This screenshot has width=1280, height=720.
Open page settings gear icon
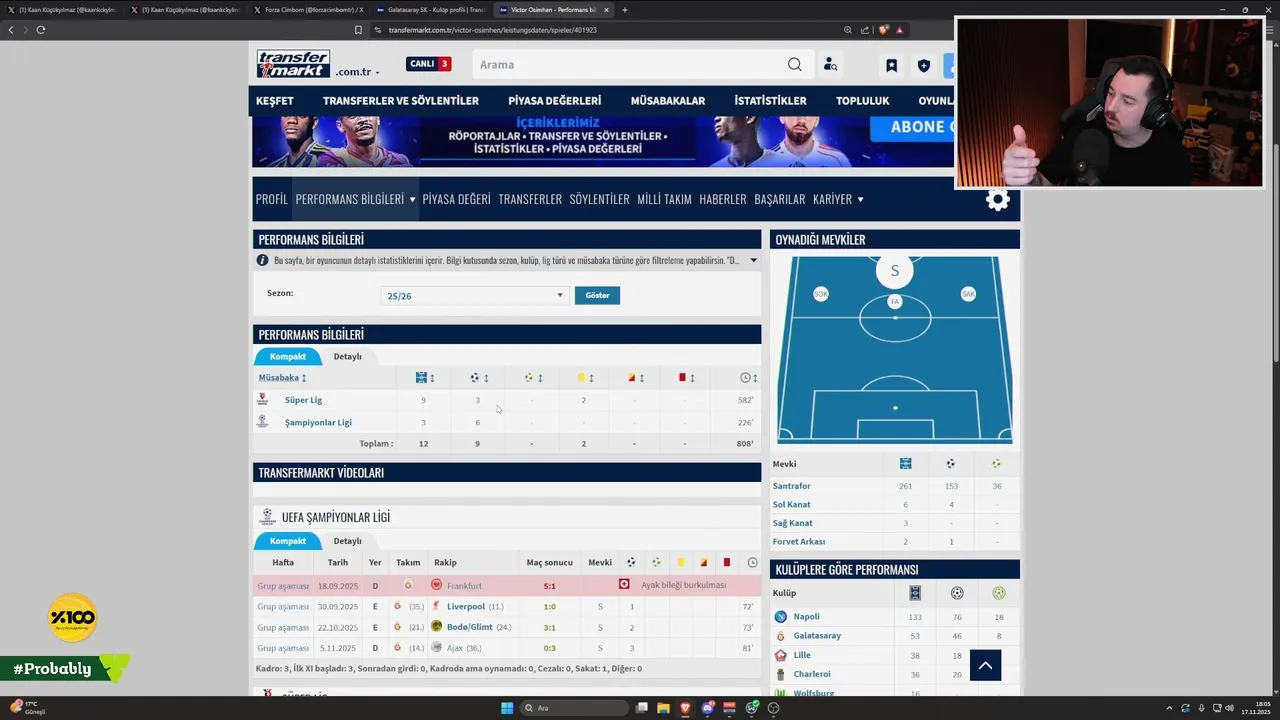pyautogui.click(x=997, y=199)
